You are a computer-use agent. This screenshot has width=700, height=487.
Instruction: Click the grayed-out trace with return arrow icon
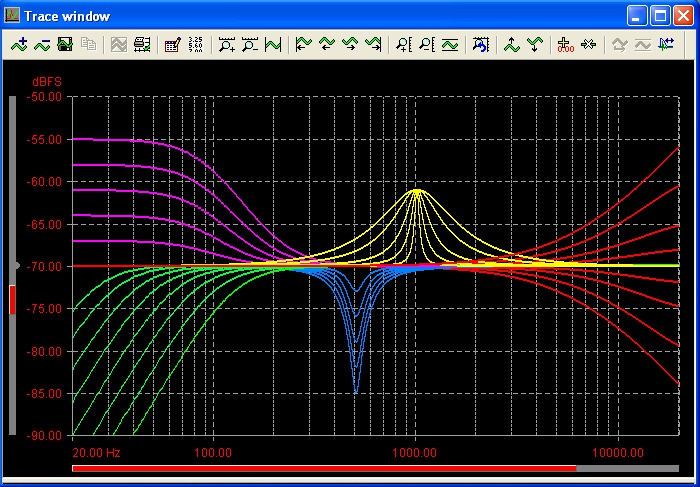click(620, 44)
